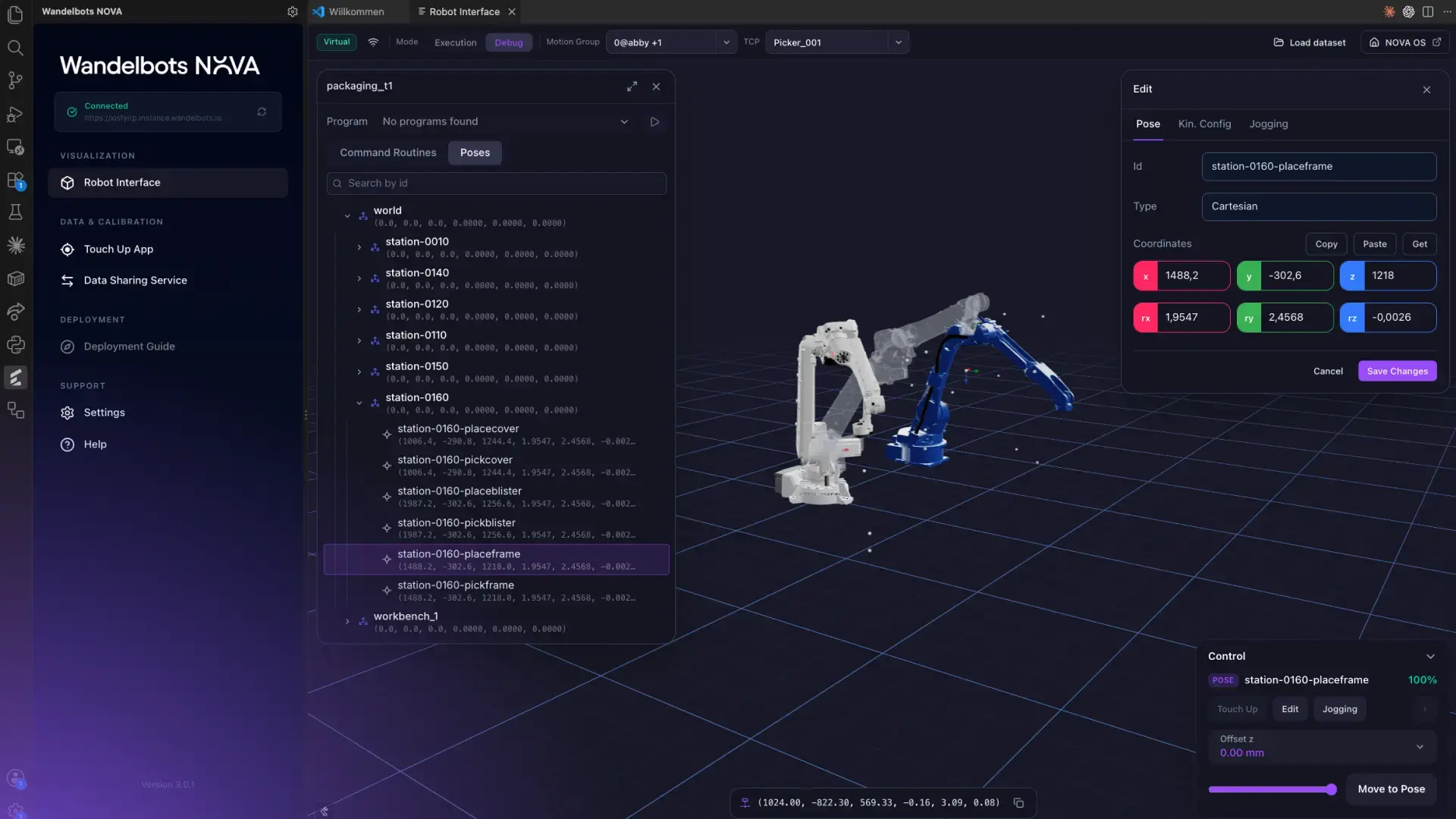Expand the workbench_1 tree node
Image resolution: width=1456 pixels, height=819 pixels.
point(347,622)
